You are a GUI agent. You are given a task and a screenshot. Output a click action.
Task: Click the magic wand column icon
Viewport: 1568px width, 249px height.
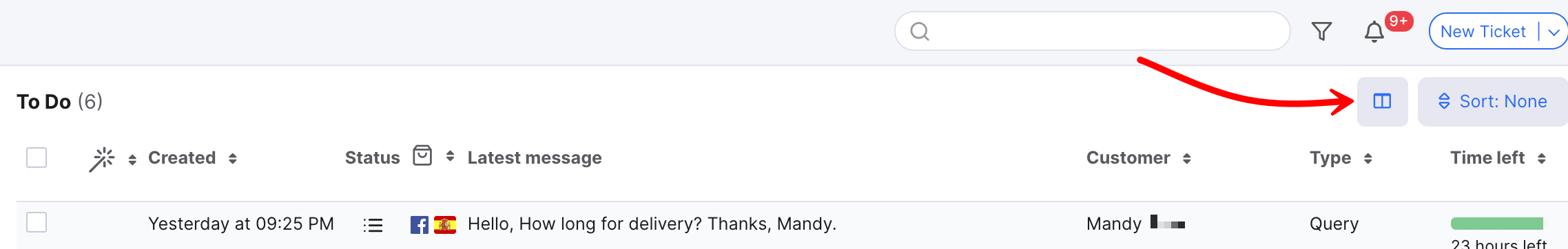(x=102, y=159)
